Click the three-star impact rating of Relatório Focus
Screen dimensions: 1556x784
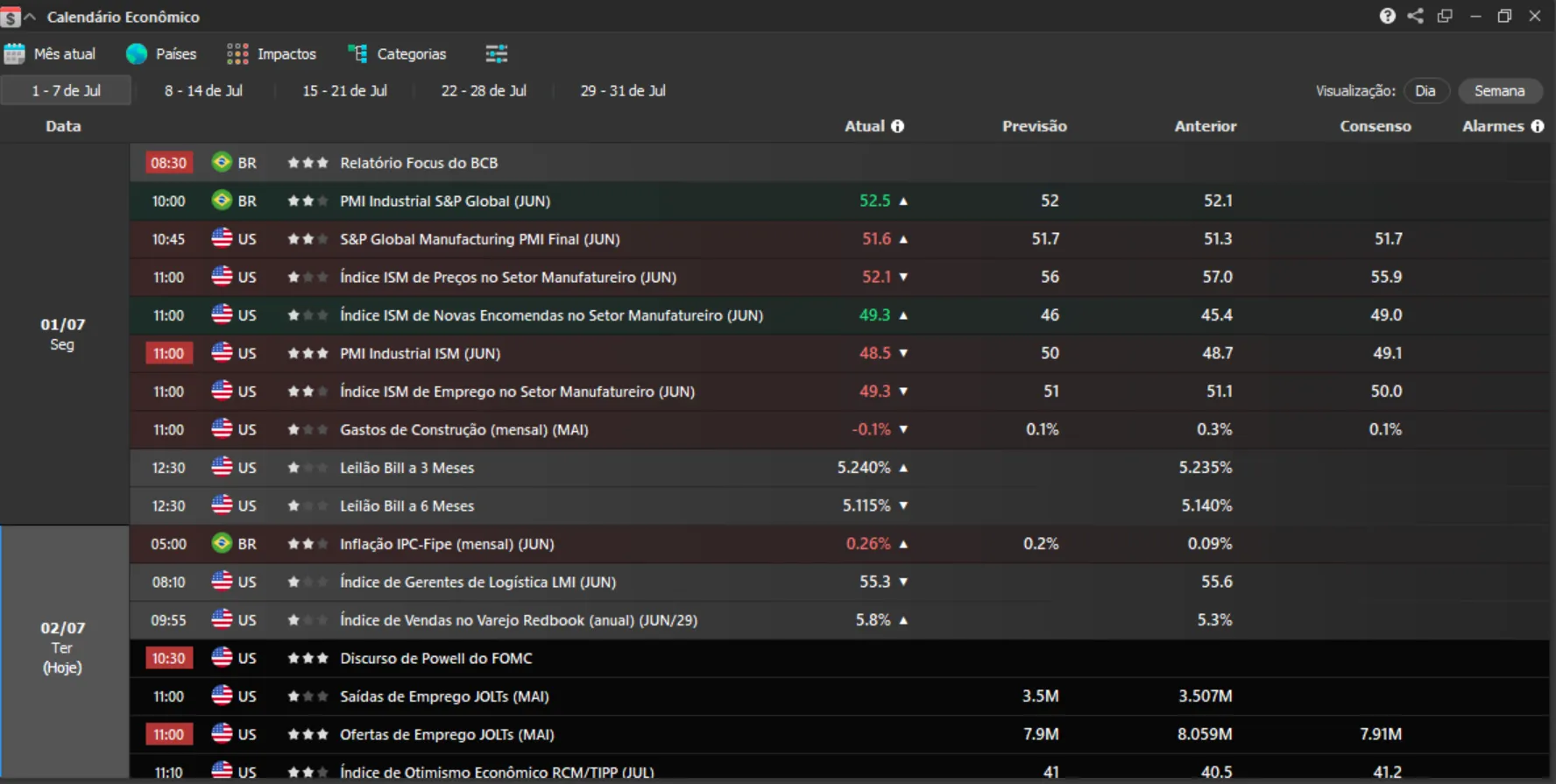pos(308,162)
